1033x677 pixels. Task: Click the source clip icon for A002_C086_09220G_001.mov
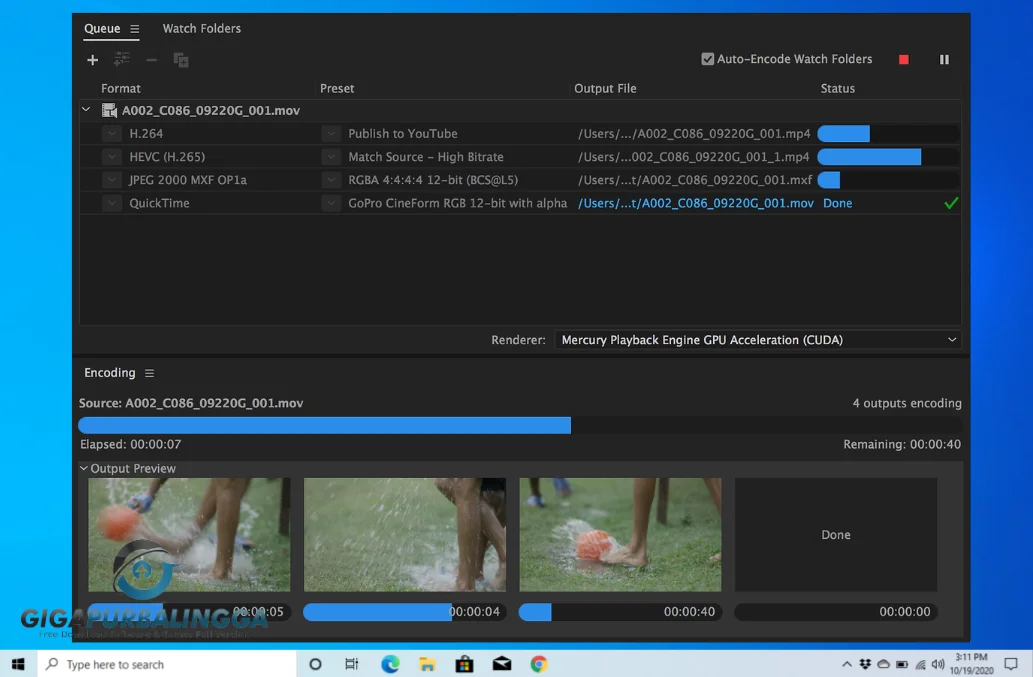109,110
